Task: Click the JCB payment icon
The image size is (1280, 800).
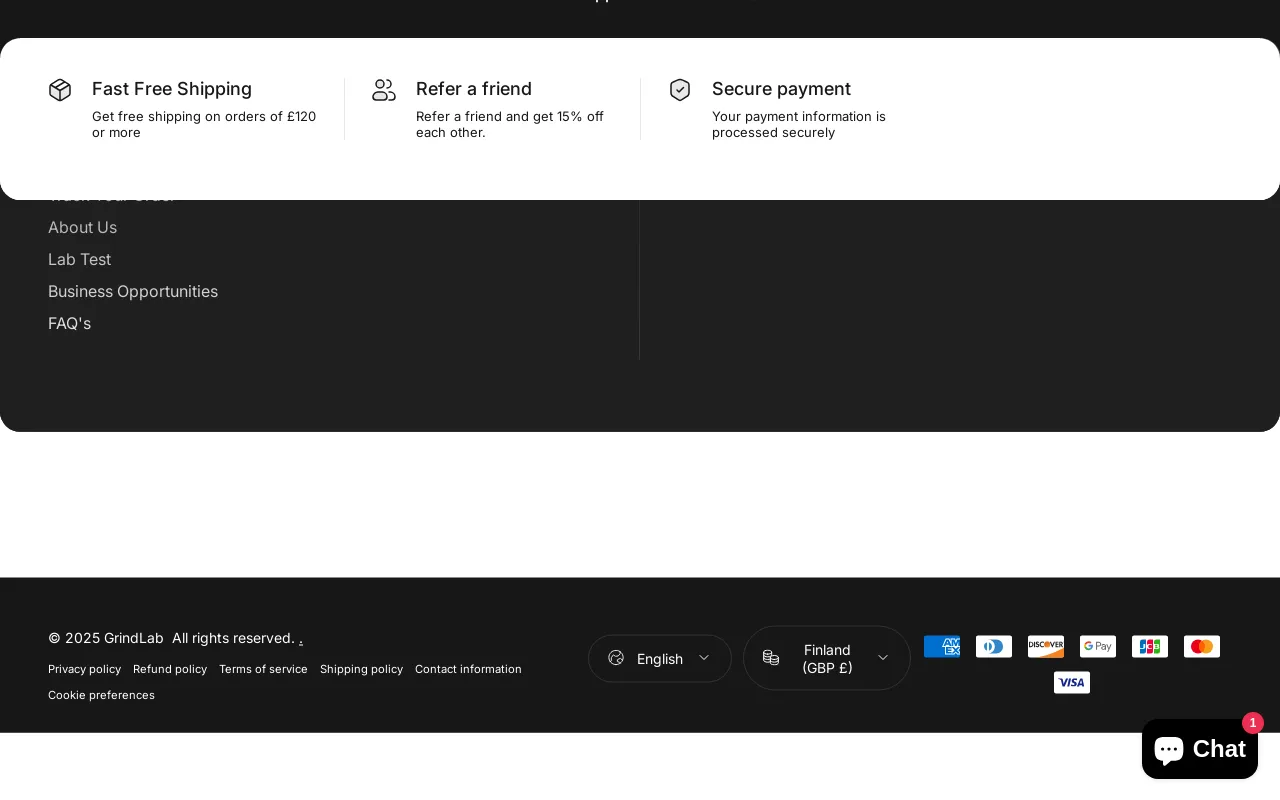Action: (1150, 647)
